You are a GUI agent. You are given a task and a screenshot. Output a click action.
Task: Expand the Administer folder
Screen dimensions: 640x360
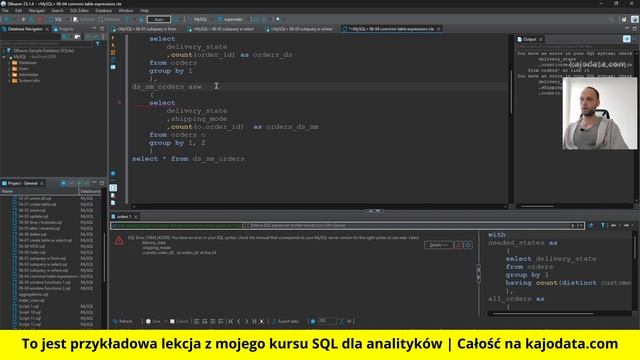[9, 75]
